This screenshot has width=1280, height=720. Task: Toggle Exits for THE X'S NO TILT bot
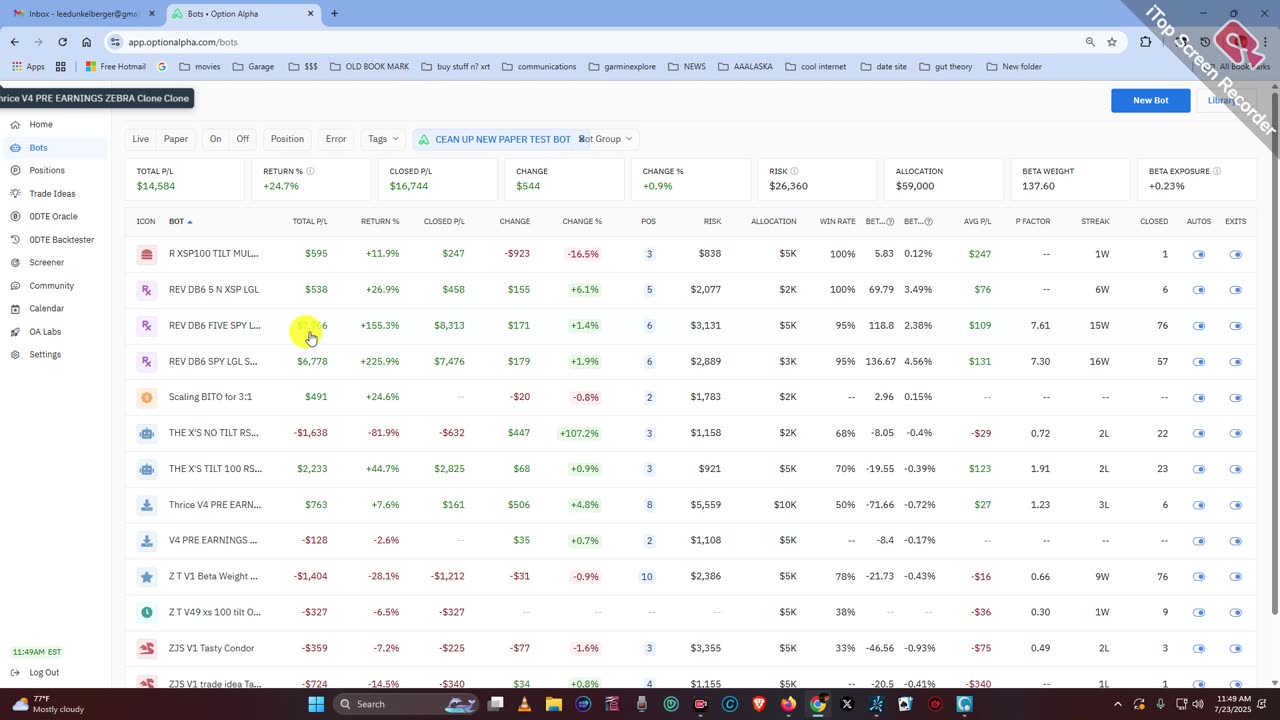pyautogui.click(x=1236, y=433)
